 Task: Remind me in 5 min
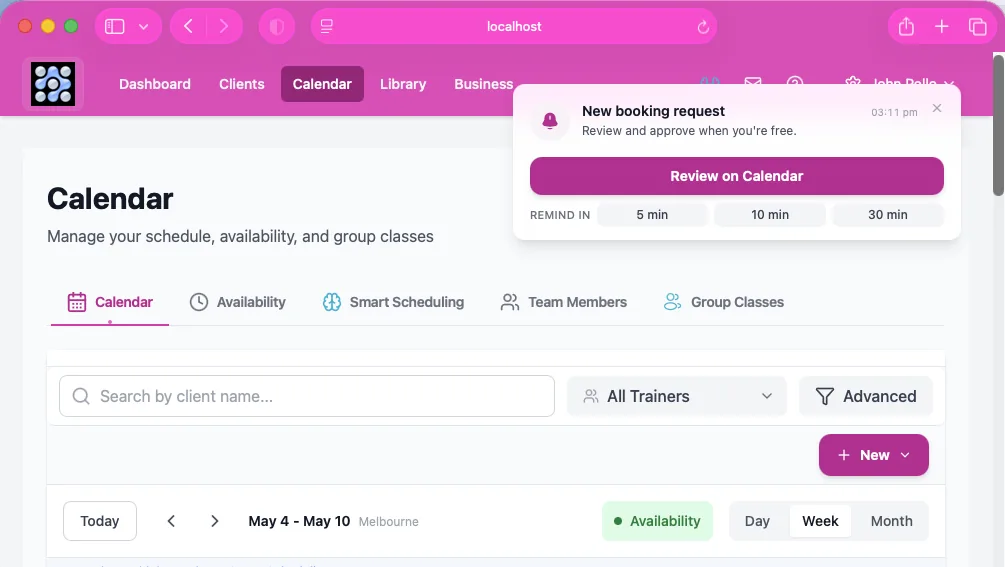pos(652,215)
